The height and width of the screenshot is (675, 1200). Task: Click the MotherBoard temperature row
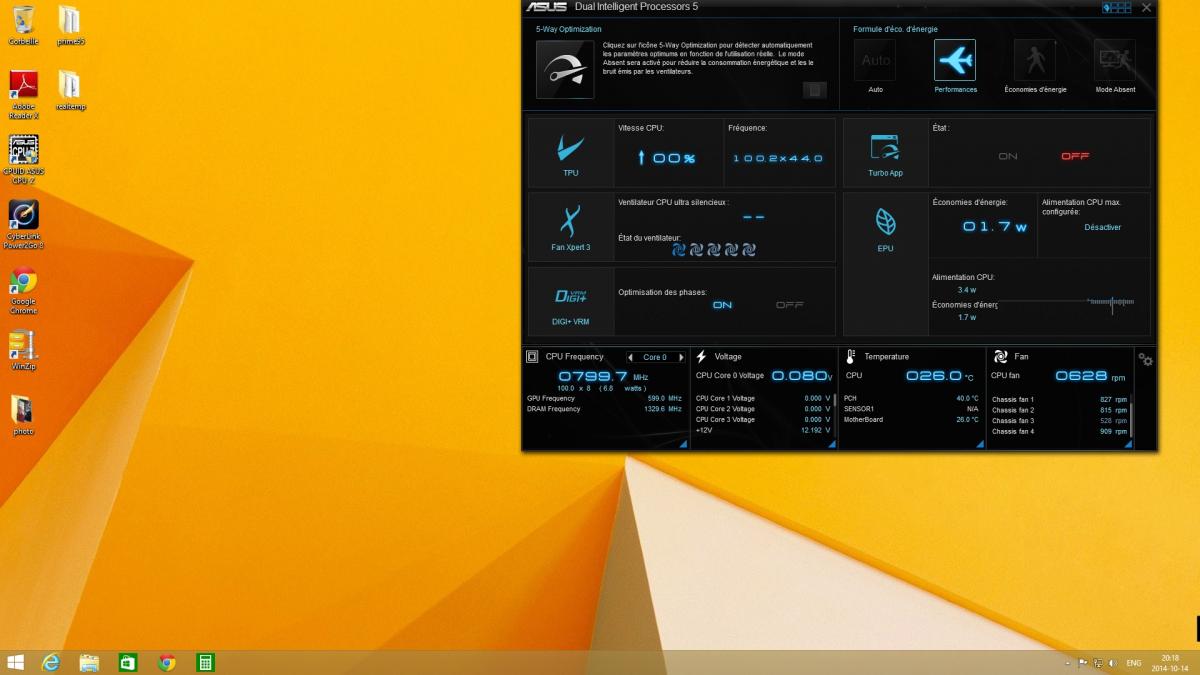coord(912,419)
